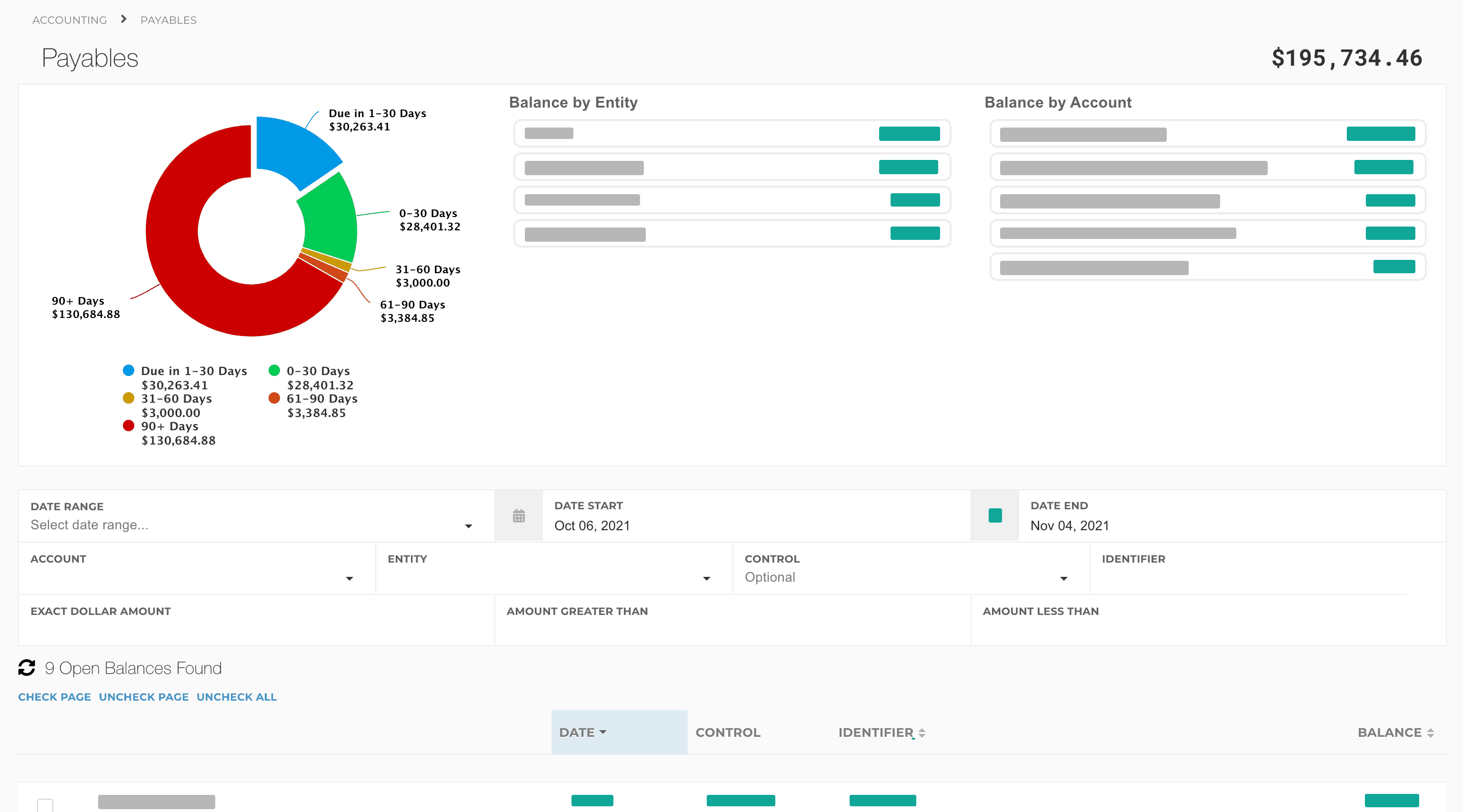The height and width of the screenshot is (812, 1463).
Task: Click the breadcrumb chevron after Accounting
Action: [124, 20]
